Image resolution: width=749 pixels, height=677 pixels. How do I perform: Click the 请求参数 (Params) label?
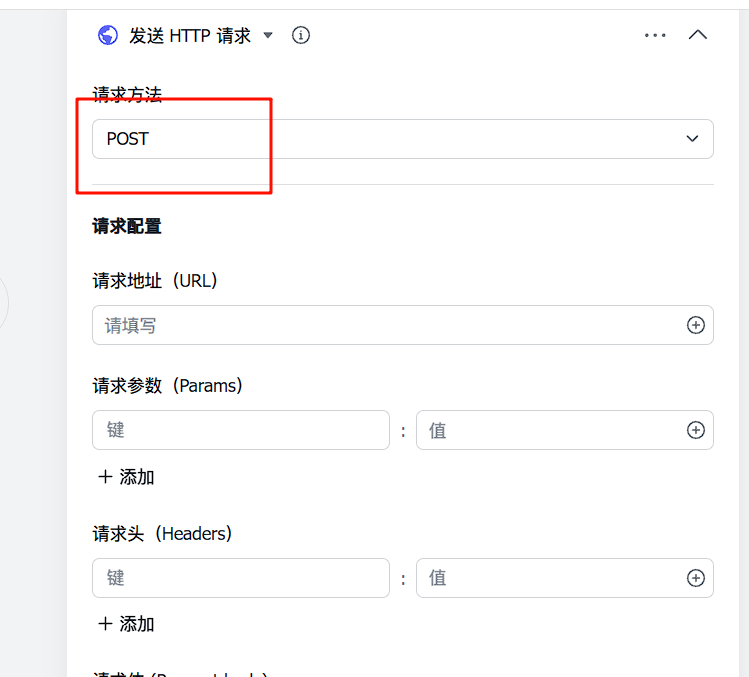point(168,386)
